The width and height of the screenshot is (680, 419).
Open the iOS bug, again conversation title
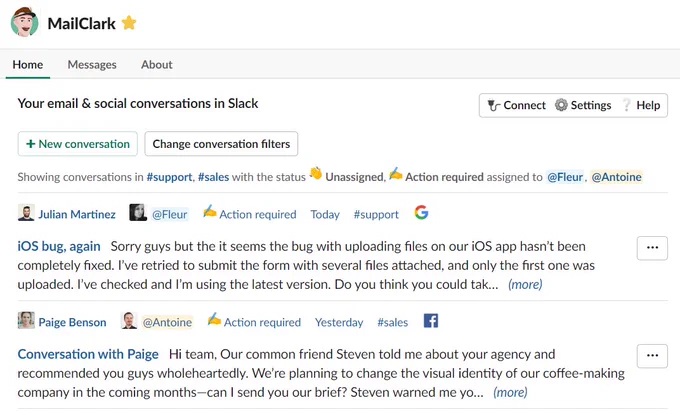[59, 246]
